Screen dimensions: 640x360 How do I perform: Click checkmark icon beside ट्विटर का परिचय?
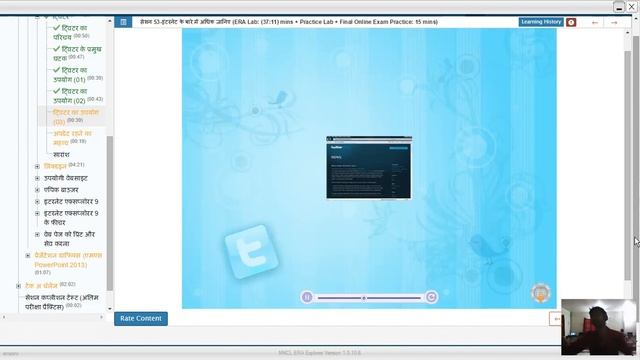point(57,28)
